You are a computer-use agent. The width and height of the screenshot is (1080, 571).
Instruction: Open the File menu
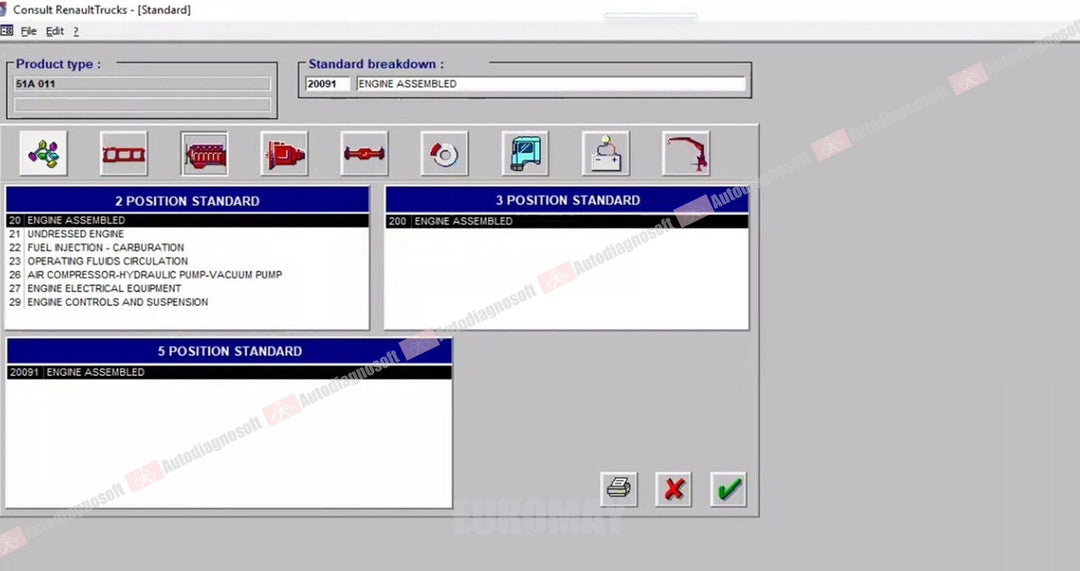point(28,31)
